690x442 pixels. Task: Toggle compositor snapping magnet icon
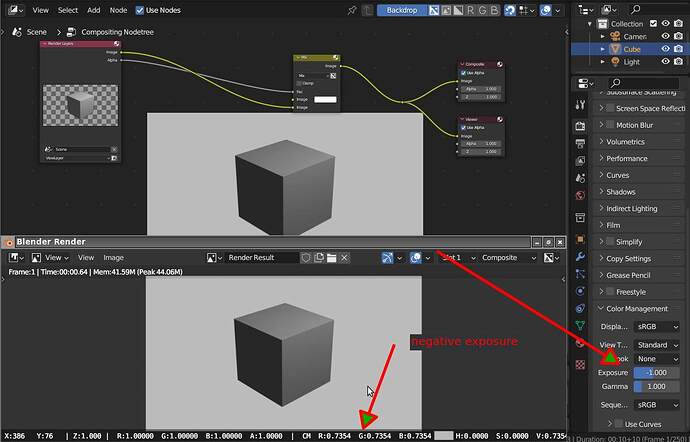point(510,10)
